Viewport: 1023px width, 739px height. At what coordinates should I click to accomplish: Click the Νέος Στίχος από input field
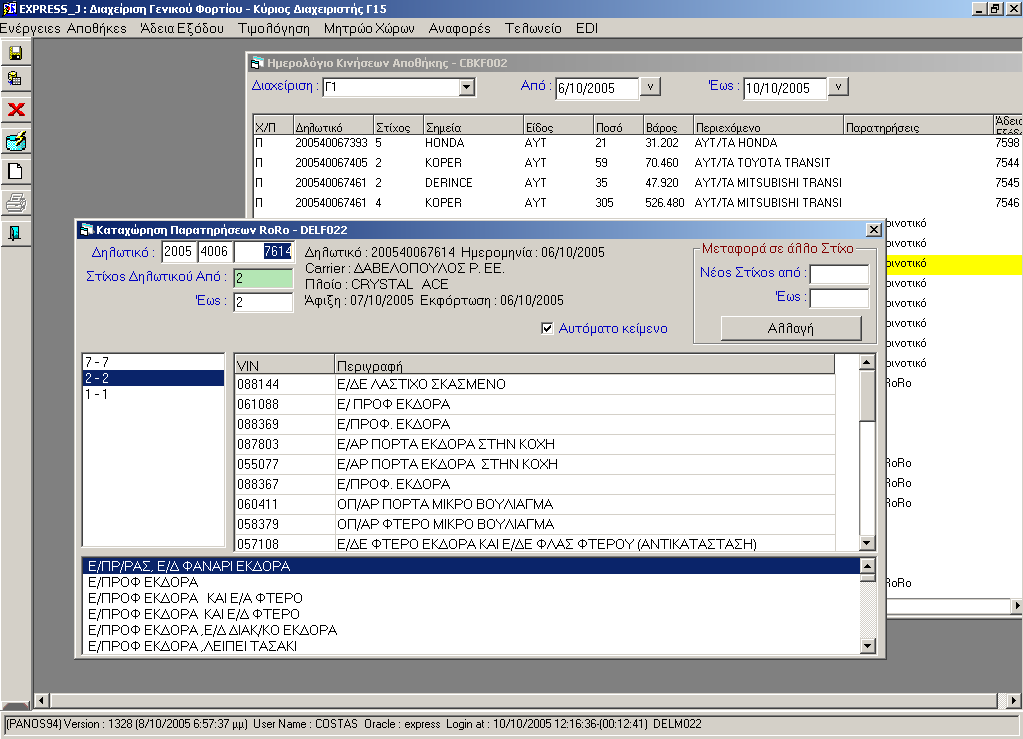click(x=839, y=274)
